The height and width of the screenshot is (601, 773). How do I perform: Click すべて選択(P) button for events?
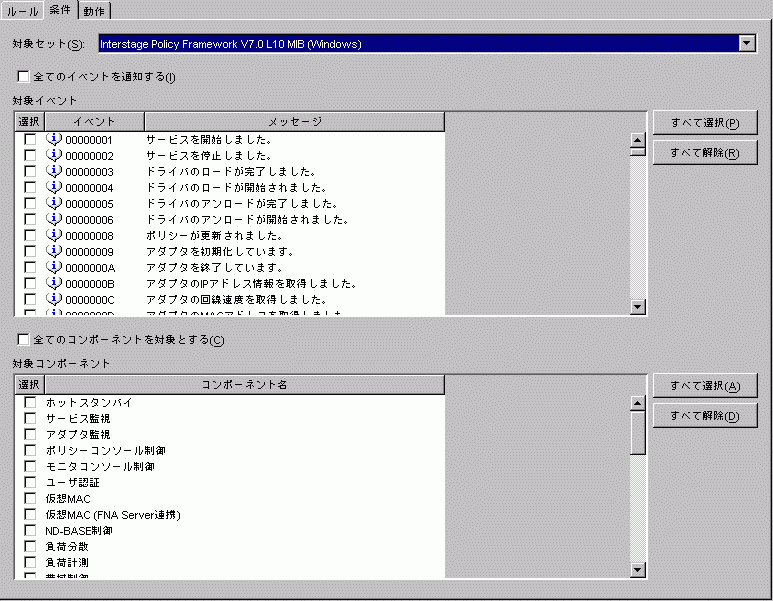coord(705,123)
